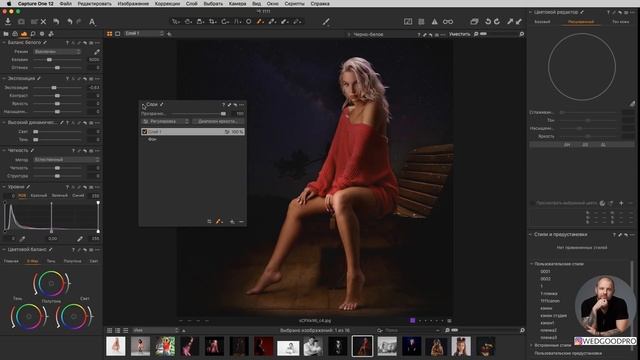Click the Import images toolbar icon

[8, 22]
